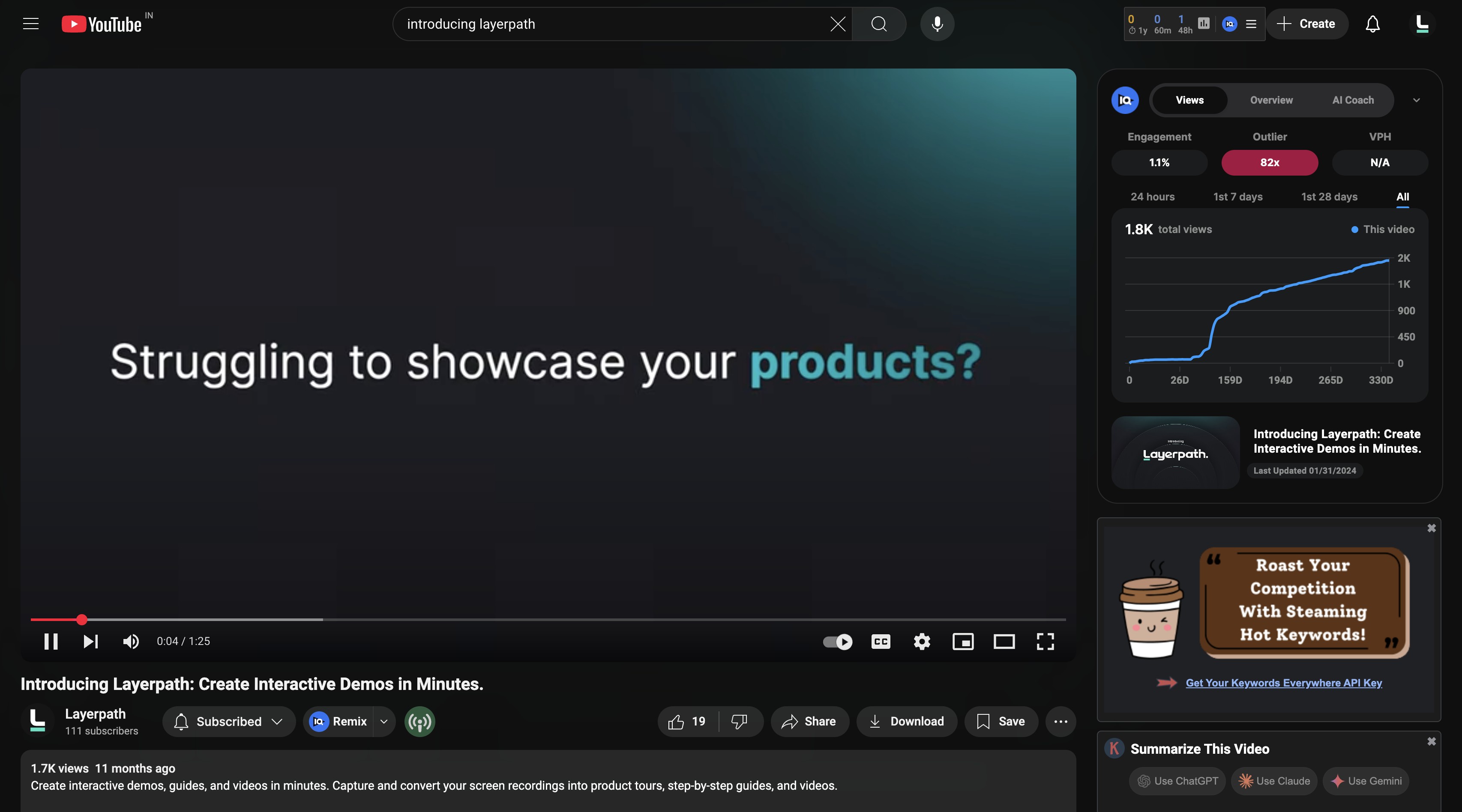Save video to playlist
Image resolution: width=1462 pixels, height=812 pixels.
(x=1001, y=721)
